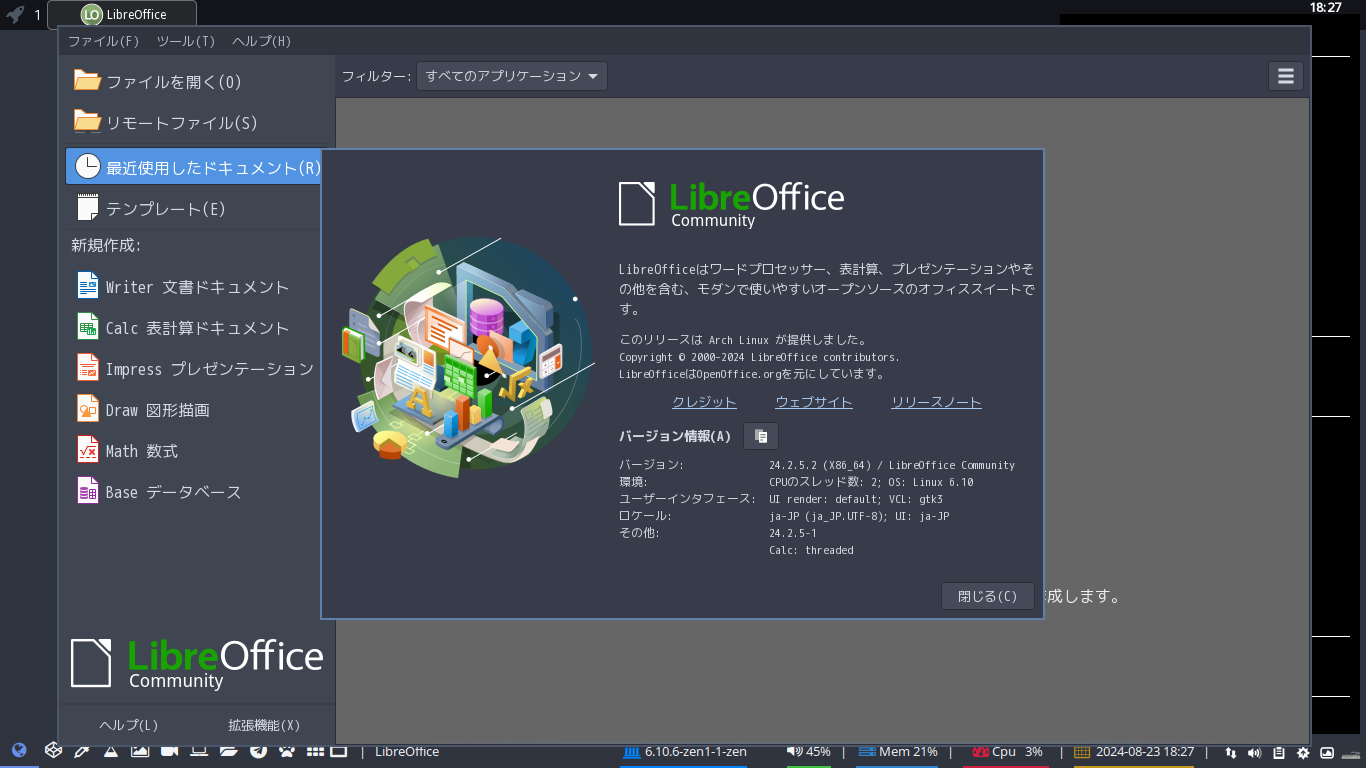Open the view options hamburger icon
The width and height of the screenshot is (1366, 768).
[x=1285, y=75]
